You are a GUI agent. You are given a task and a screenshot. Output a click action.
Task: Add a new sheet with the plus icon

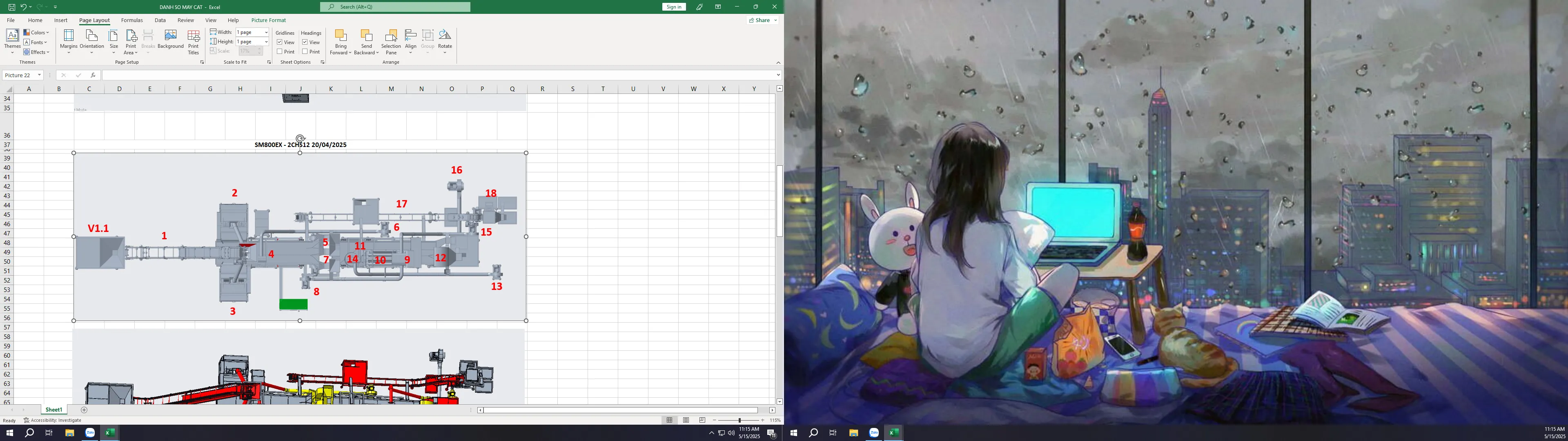[x=84, y=410]
